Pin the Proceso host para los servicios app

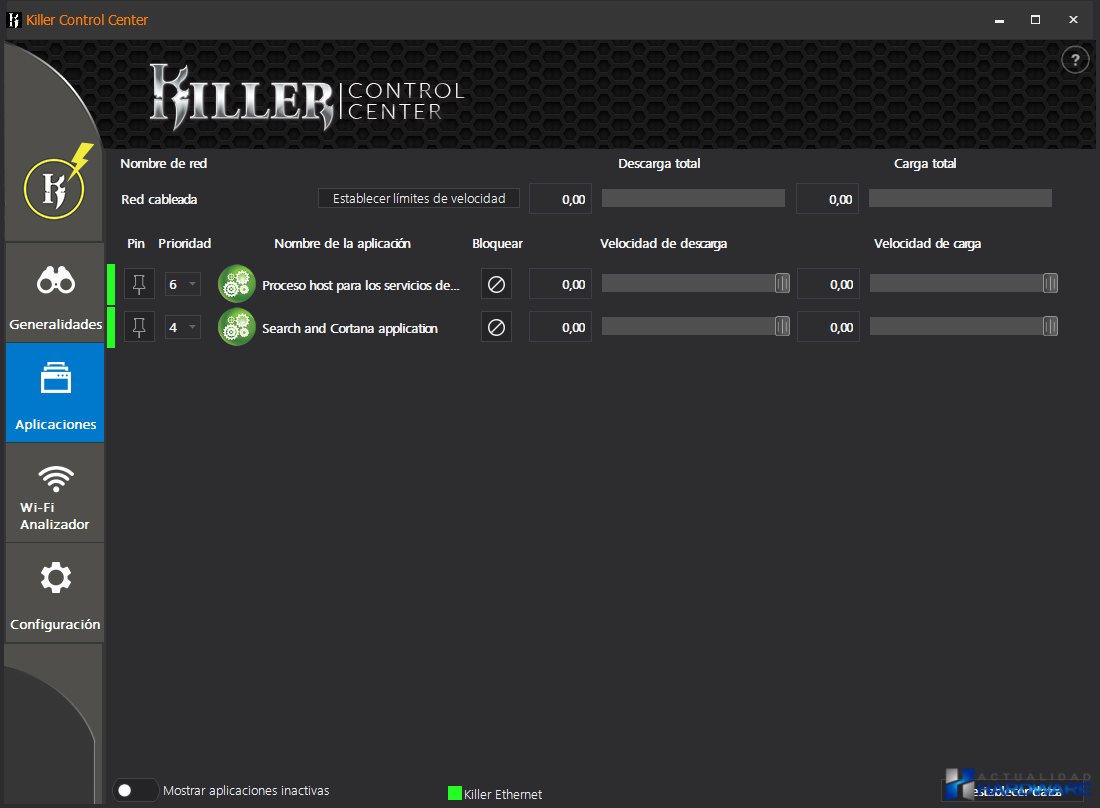click(x=139, y=285)
